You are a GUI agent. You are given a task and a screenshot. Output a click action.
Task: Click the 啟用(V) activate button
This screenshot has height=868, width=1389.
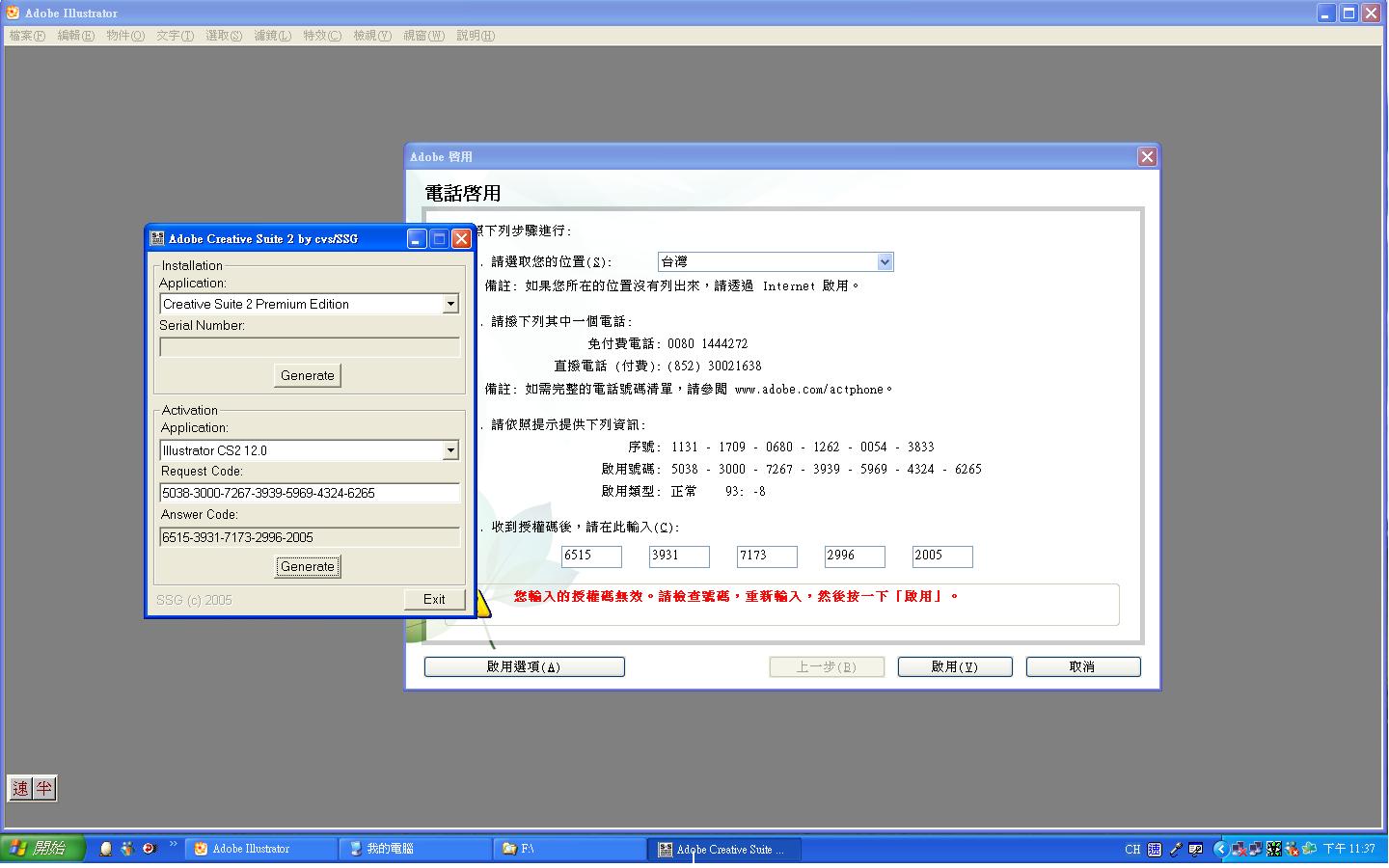[955, 666]
